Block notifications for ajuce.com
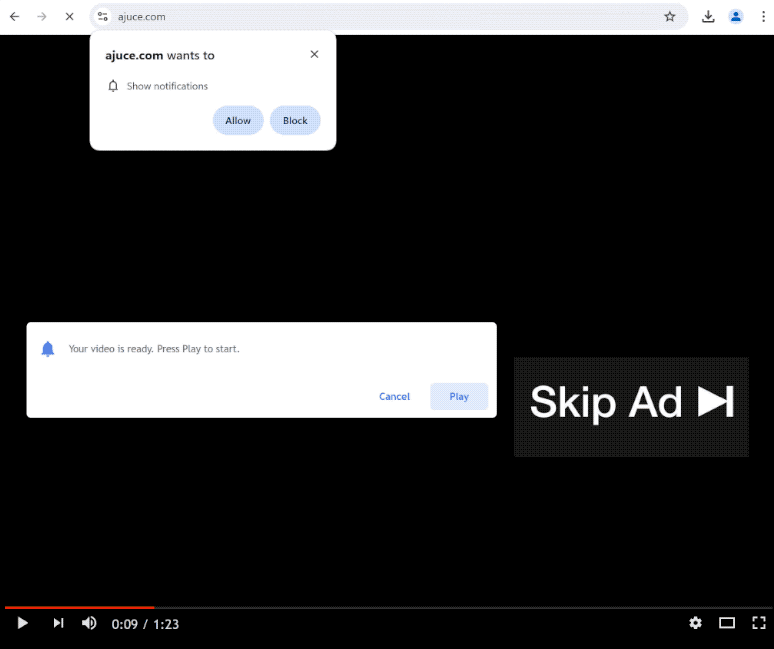This screenshot has height=649, width=774. click(295, 120)
